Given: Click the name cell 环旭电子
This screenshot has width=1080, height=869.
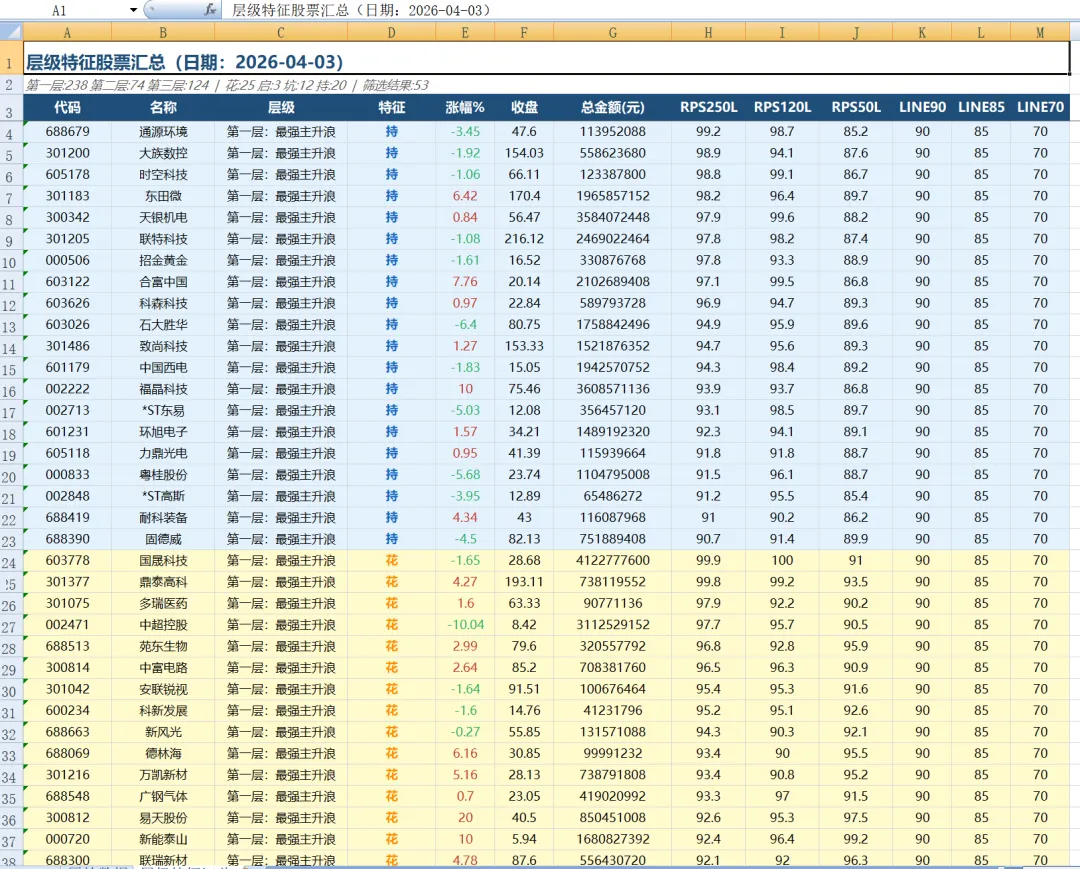Looking at the screenshot, I should point(163,432).
